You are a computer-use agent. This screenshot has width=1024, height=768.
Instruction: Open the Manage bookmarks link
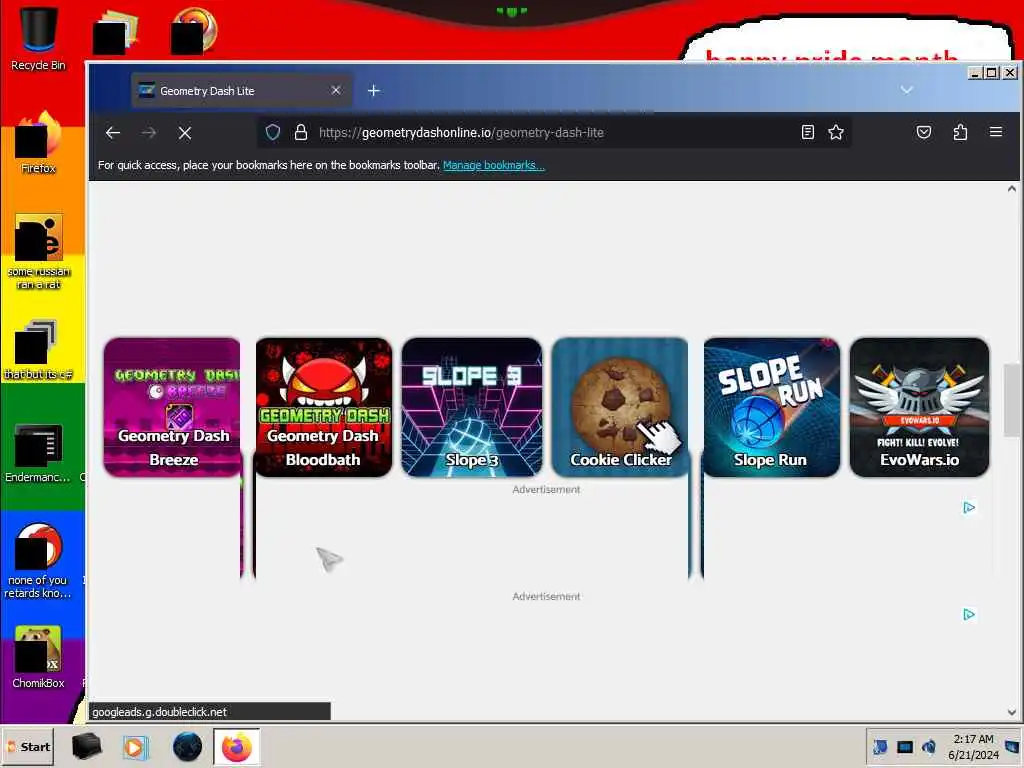[494, 165]
